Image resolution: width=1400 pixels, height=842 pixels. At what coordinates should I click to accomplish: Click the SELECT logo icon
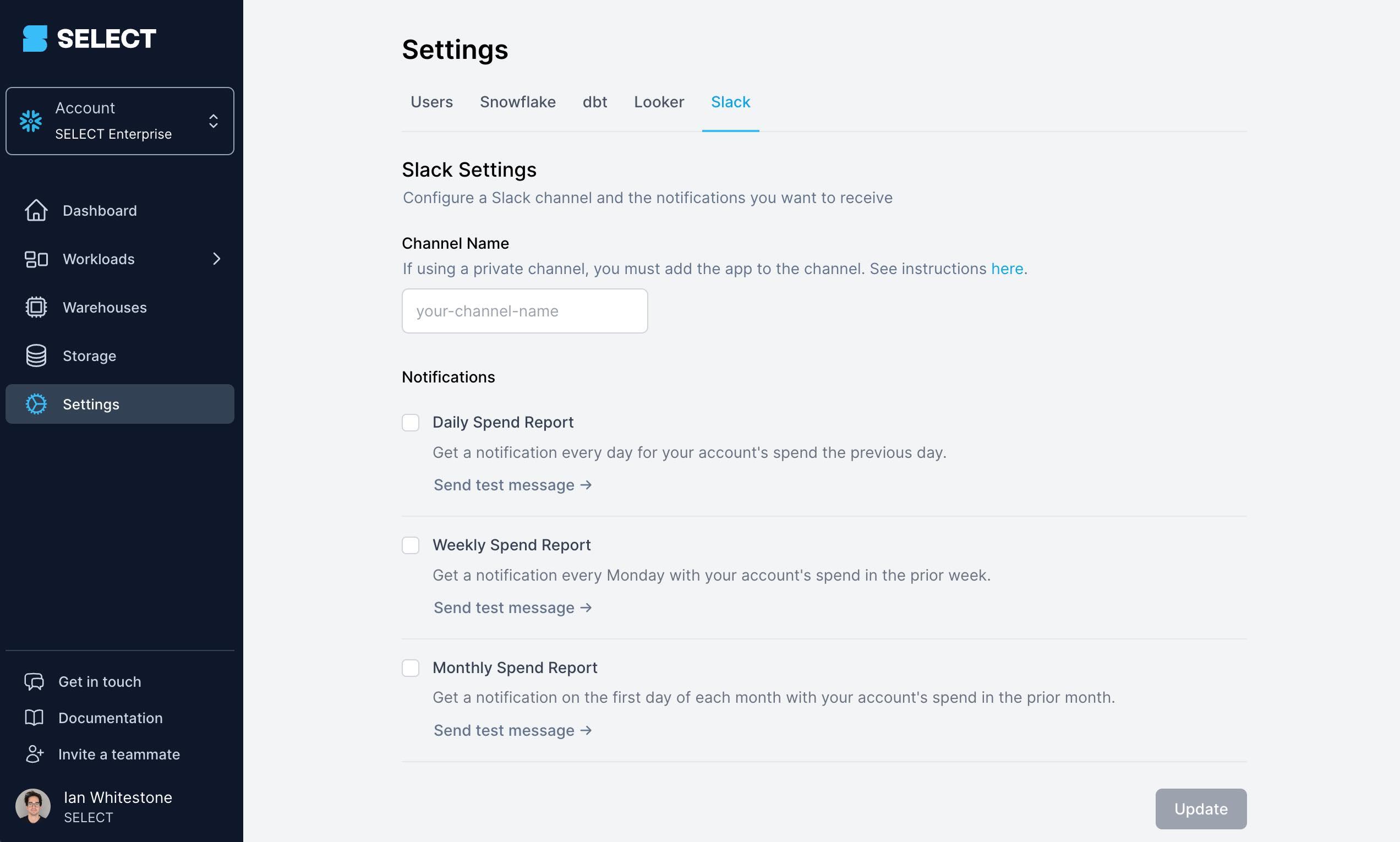pos(35,39)
